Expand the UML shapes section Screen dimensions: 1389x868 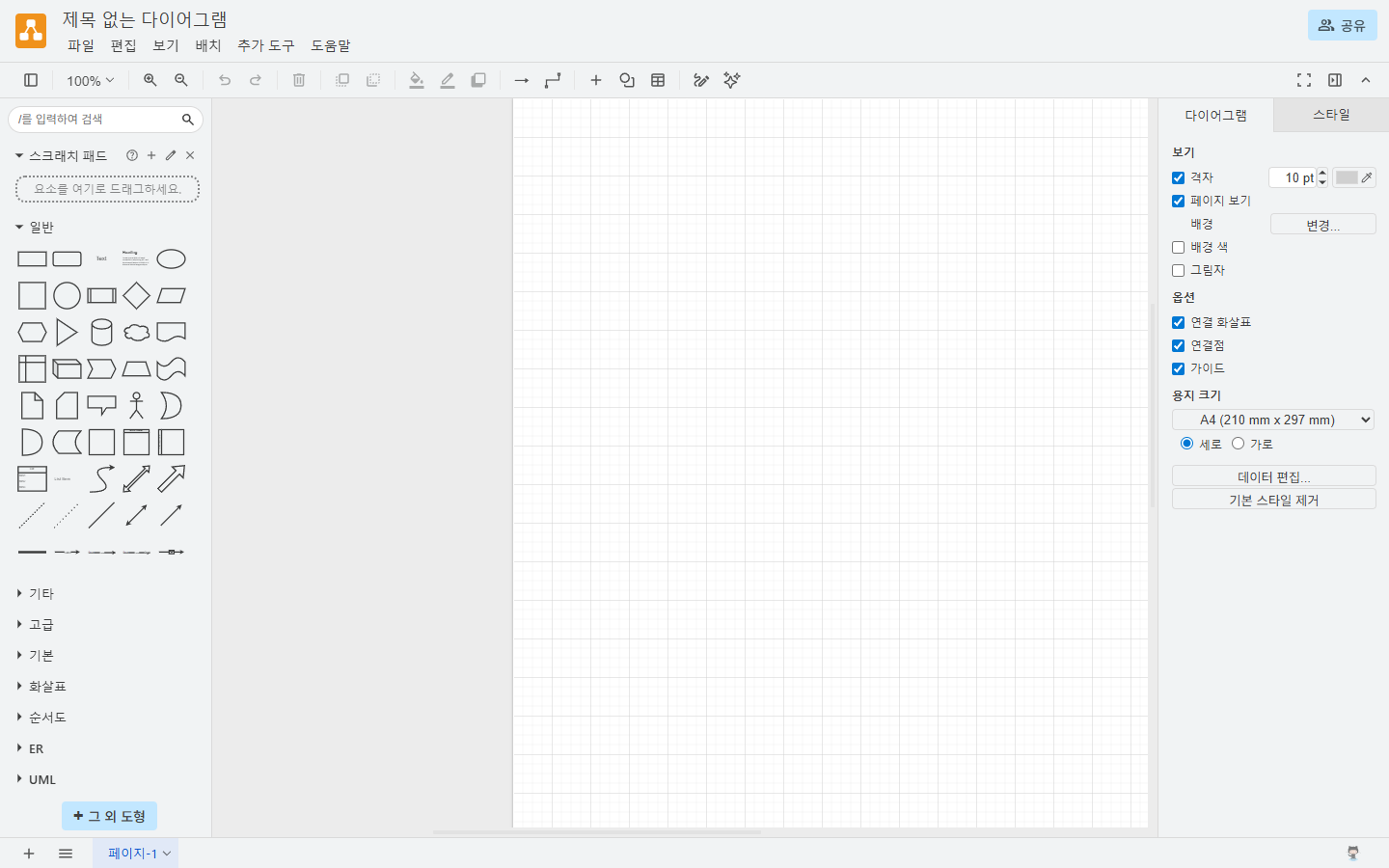42,779
